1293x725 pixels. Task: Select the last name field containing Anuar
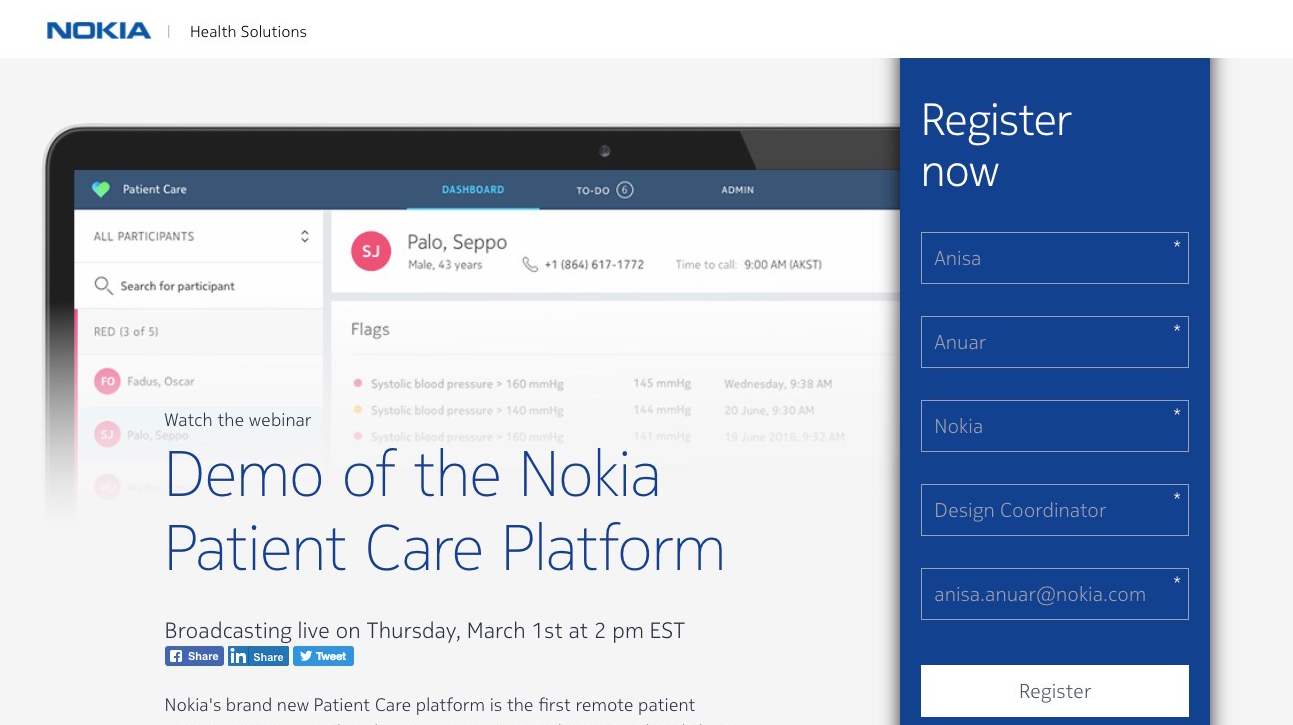(x=1054, y=342)
